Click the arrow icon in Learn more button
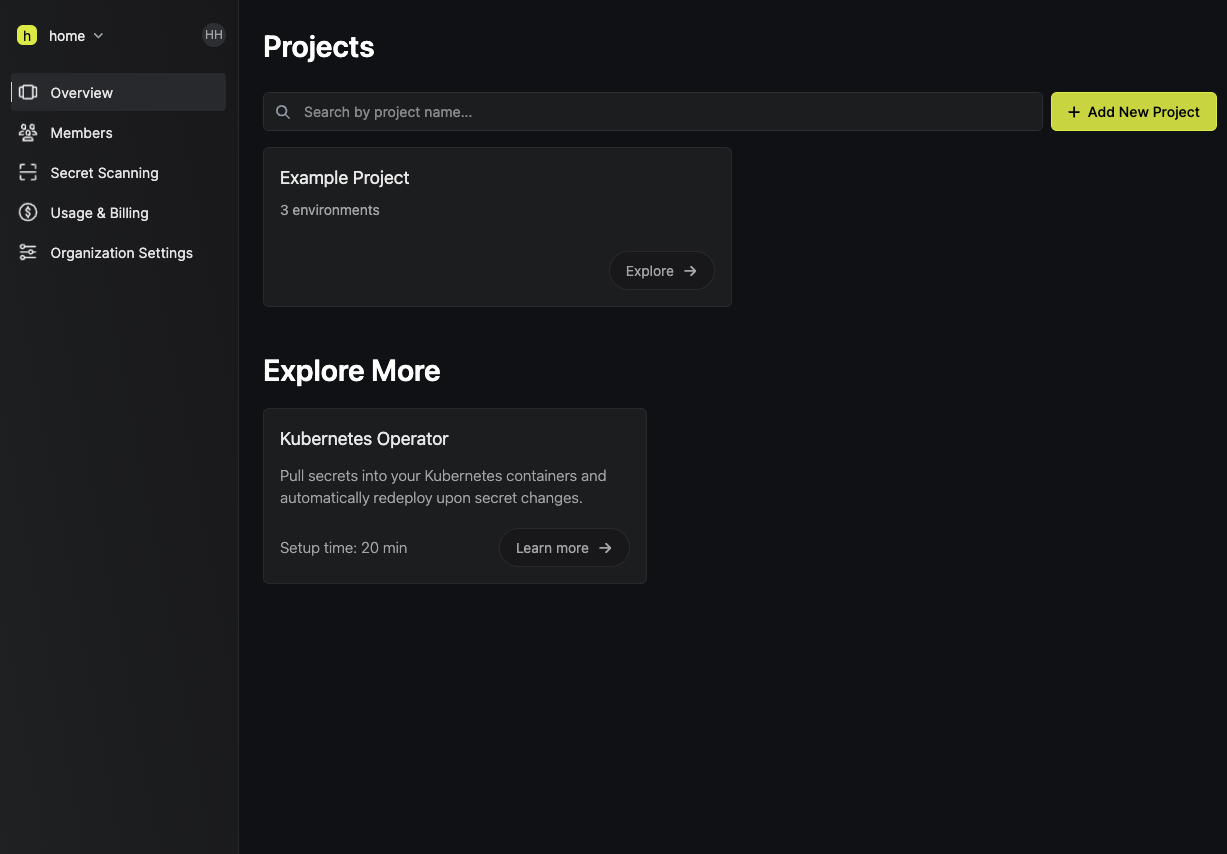Viewport: 1227px width, 854px height. [605, 548]
